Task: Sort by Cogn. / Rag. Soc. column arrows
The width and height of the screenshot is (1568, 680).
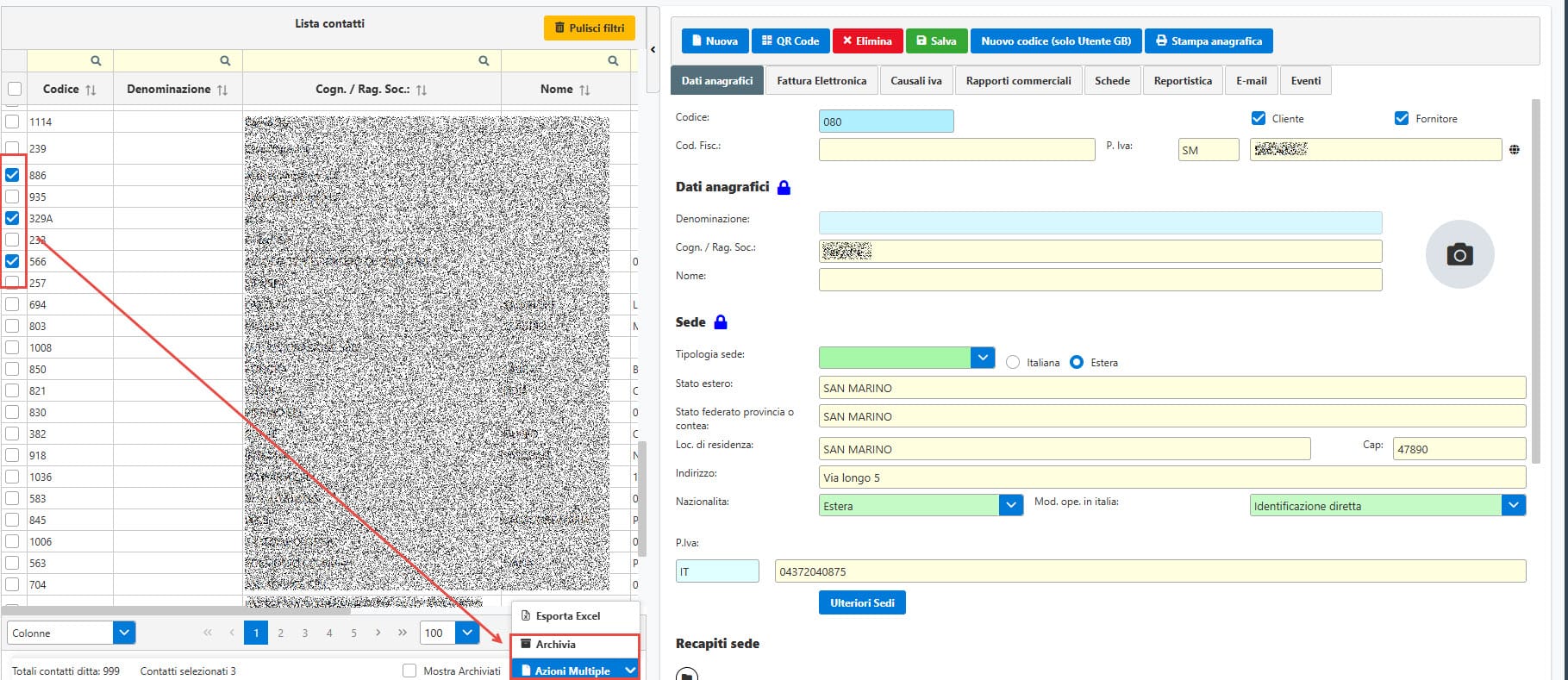Action: (x=422, y=90)
